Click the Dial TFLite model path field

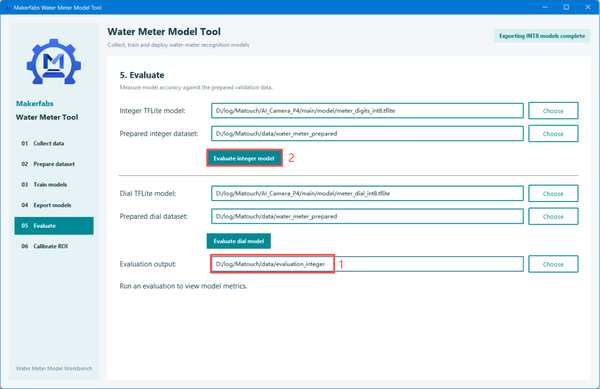[367, 194]
